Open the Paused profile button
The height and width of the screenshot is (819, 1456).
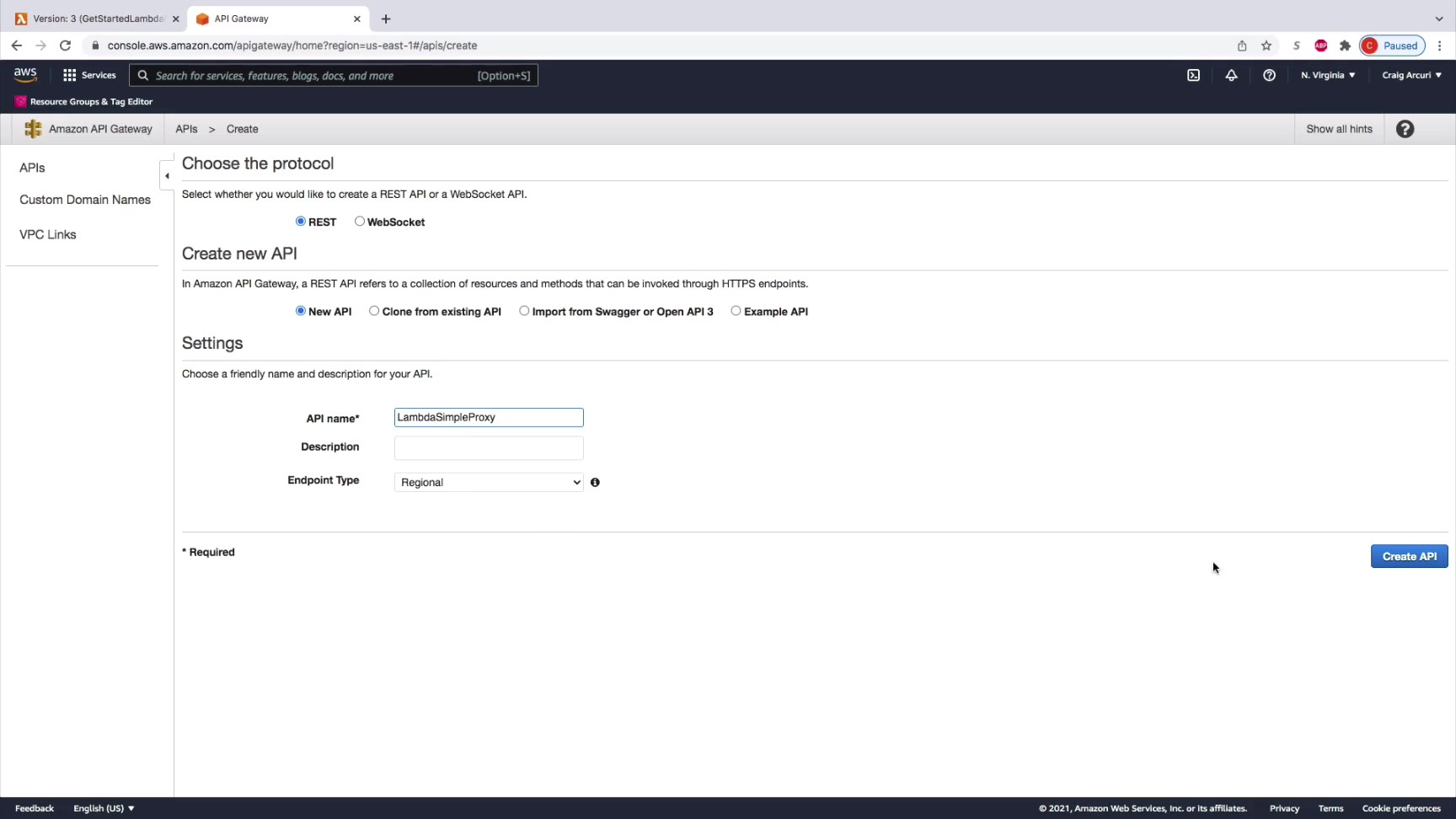point(1392,45)
